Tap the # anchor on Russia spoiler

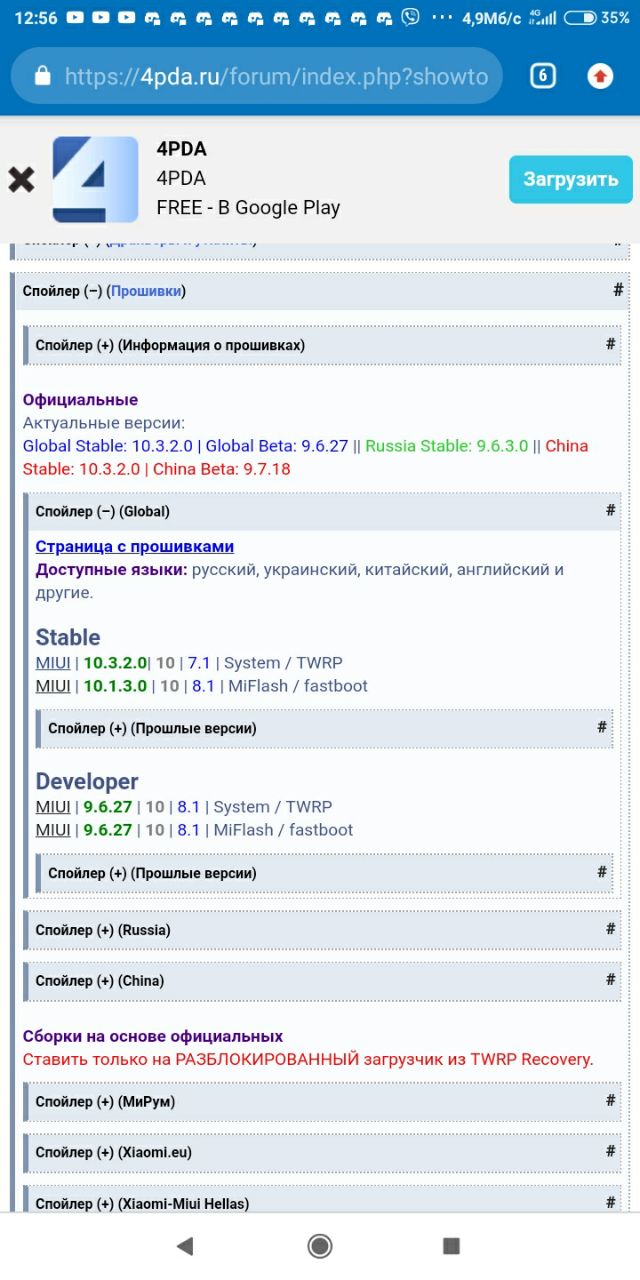click(x=610, y=929)
